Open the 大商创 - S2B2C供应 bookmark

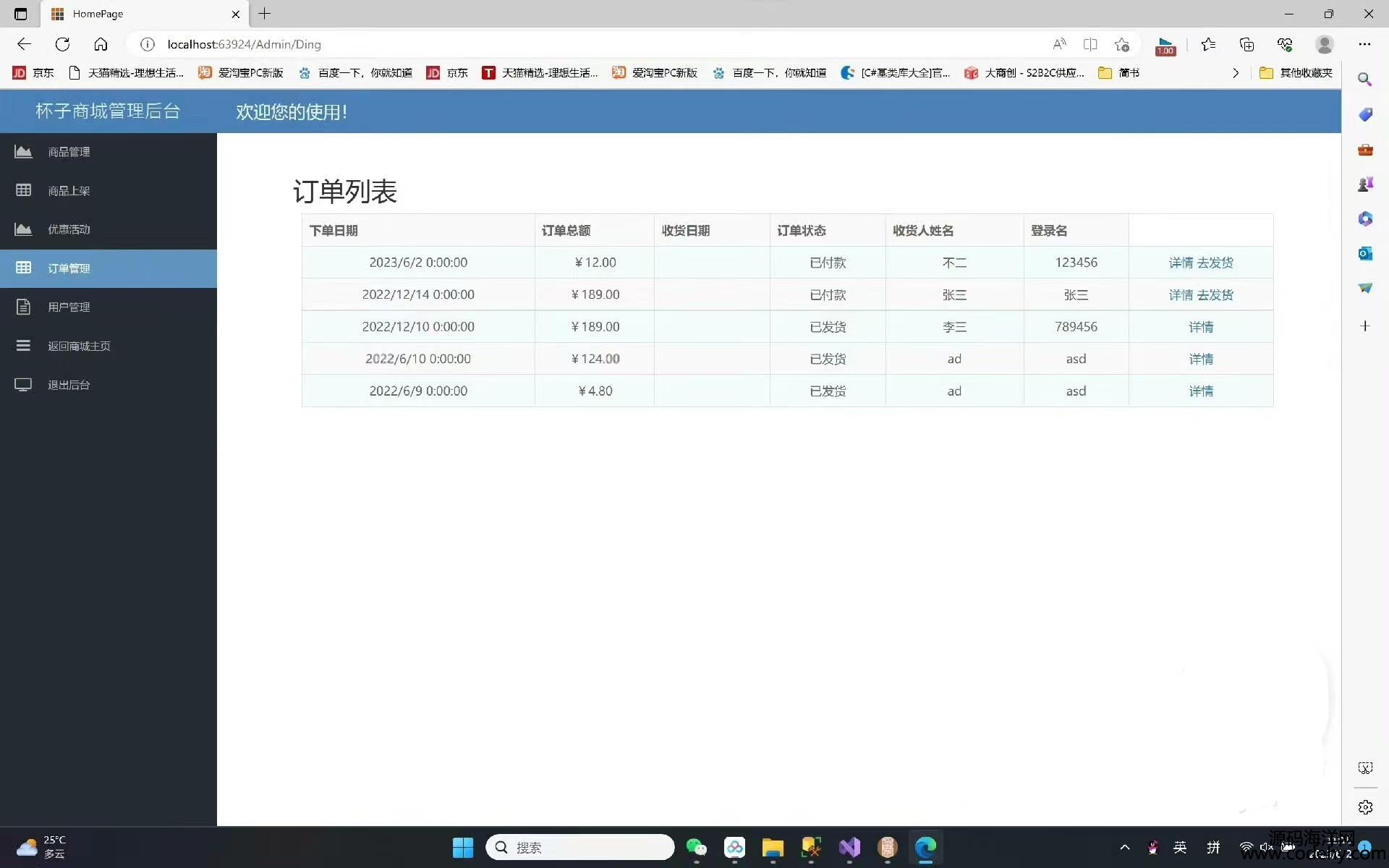(1024, 72)
